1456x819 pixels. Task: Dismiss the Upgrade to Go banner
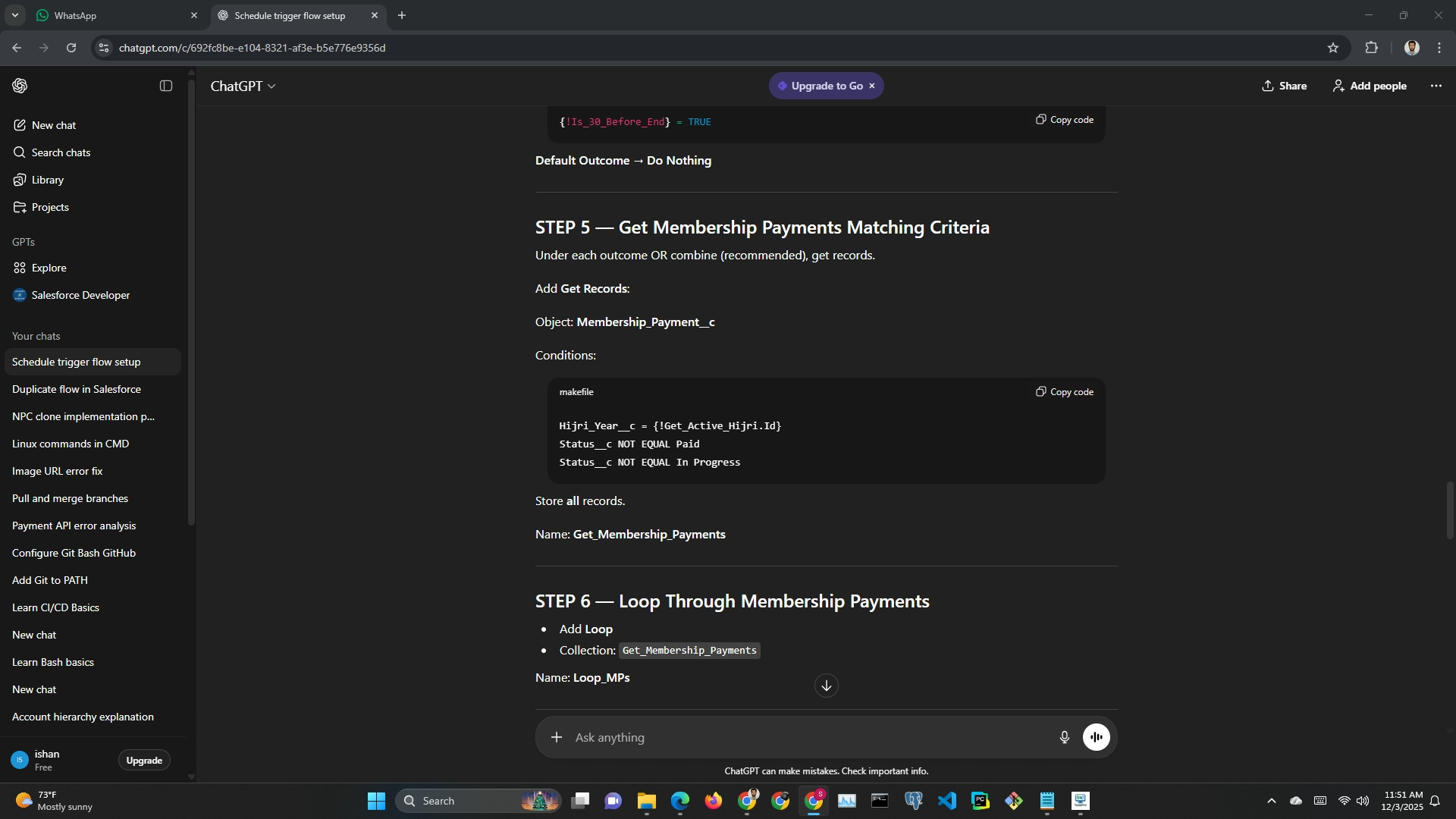pos(872,86)
